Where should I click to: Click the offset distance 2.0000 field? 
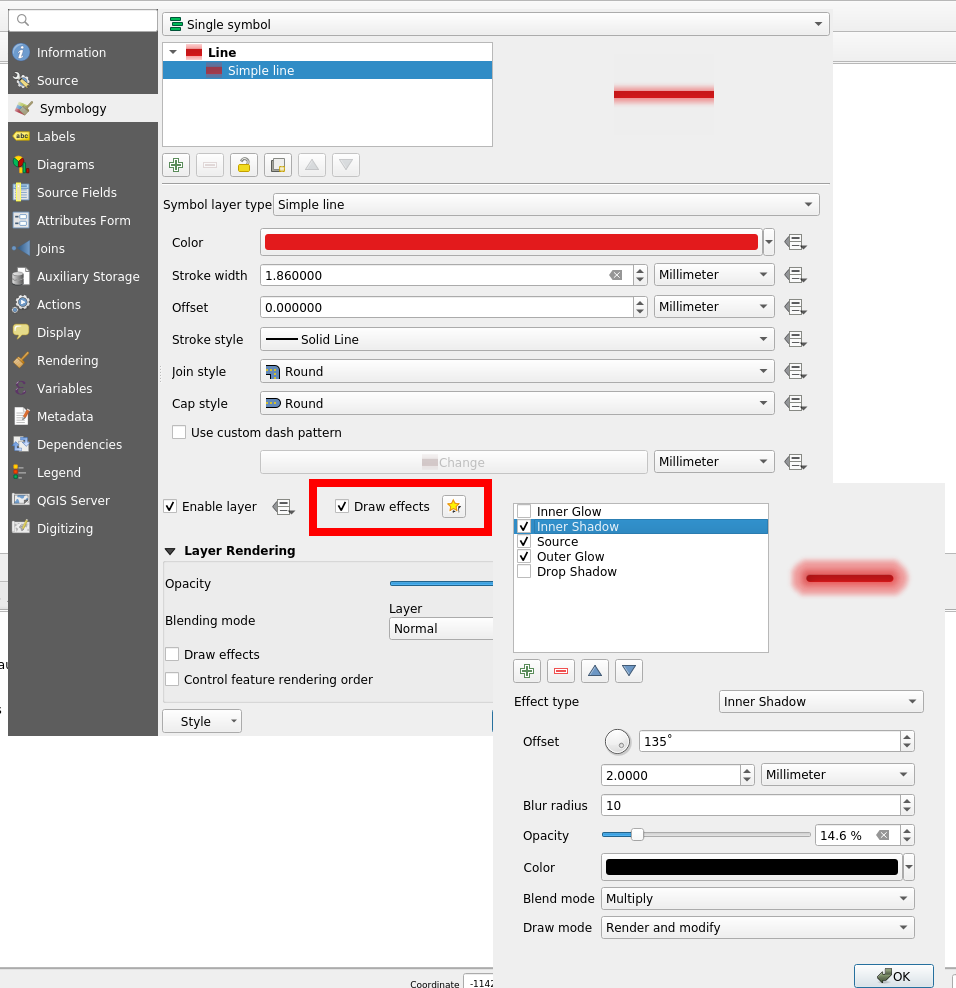click(x=671, y=775)
